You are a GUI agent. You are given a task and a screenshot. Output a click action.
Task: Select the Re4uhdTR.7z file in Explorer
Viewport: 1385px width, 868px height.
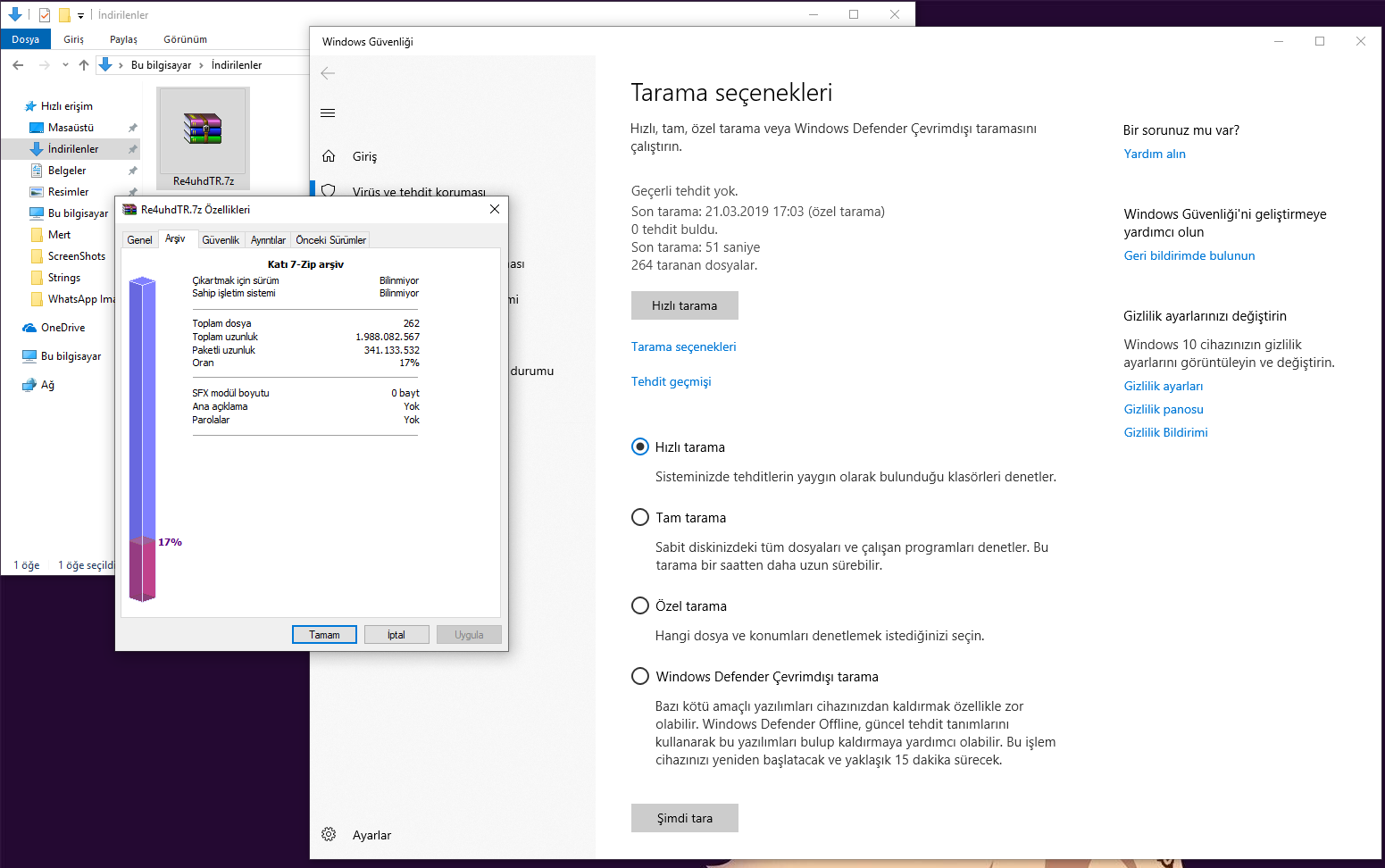click(204, 138)
